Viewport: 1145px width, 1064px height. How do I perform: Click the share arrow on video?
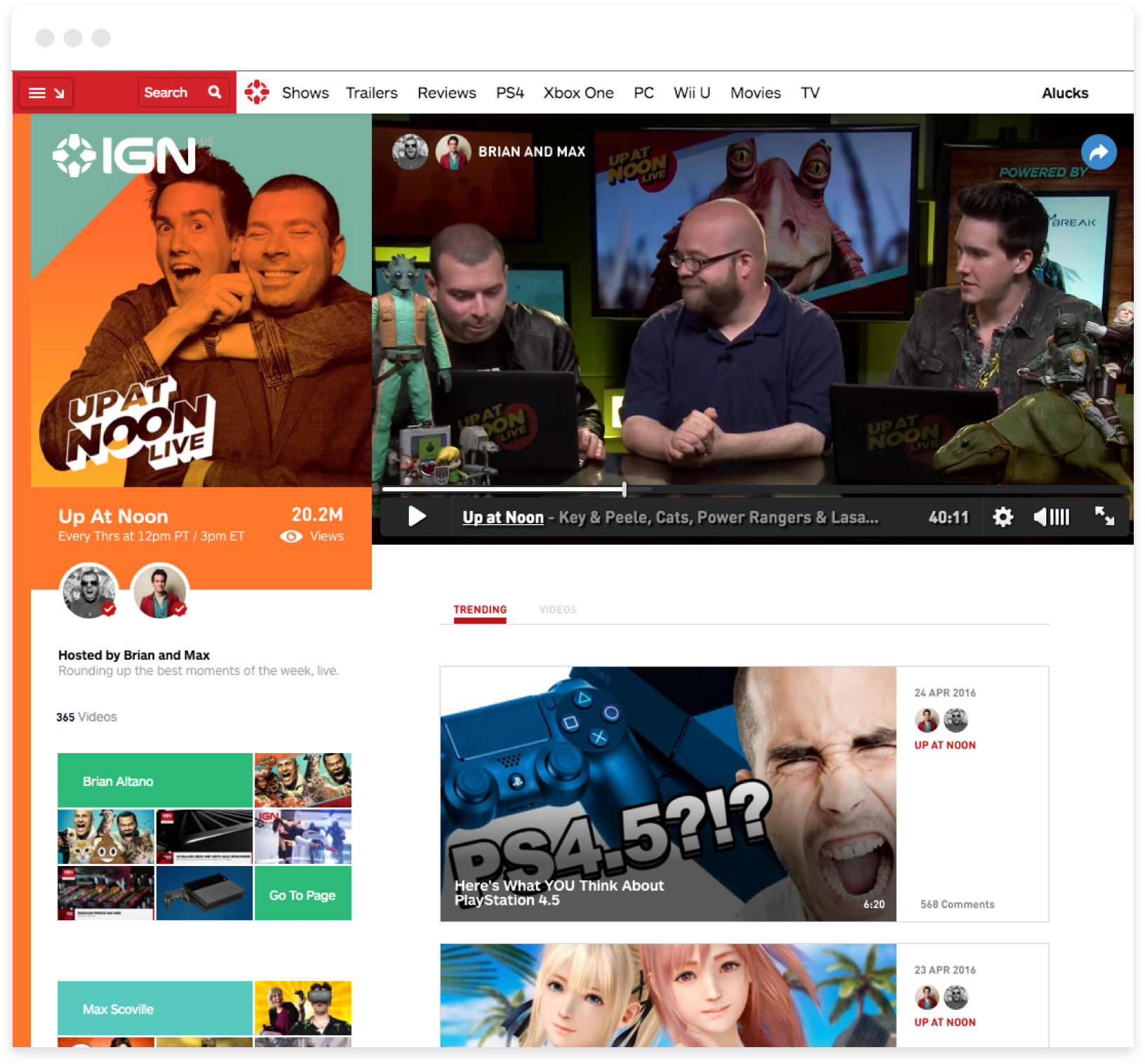tap(1099, 152)
